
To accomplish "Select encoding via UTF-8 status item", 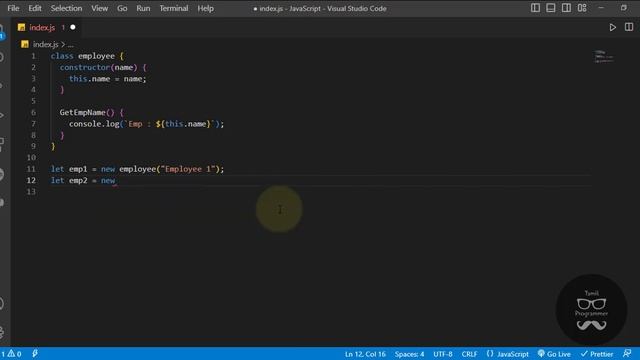I will (x=443, y=354).
